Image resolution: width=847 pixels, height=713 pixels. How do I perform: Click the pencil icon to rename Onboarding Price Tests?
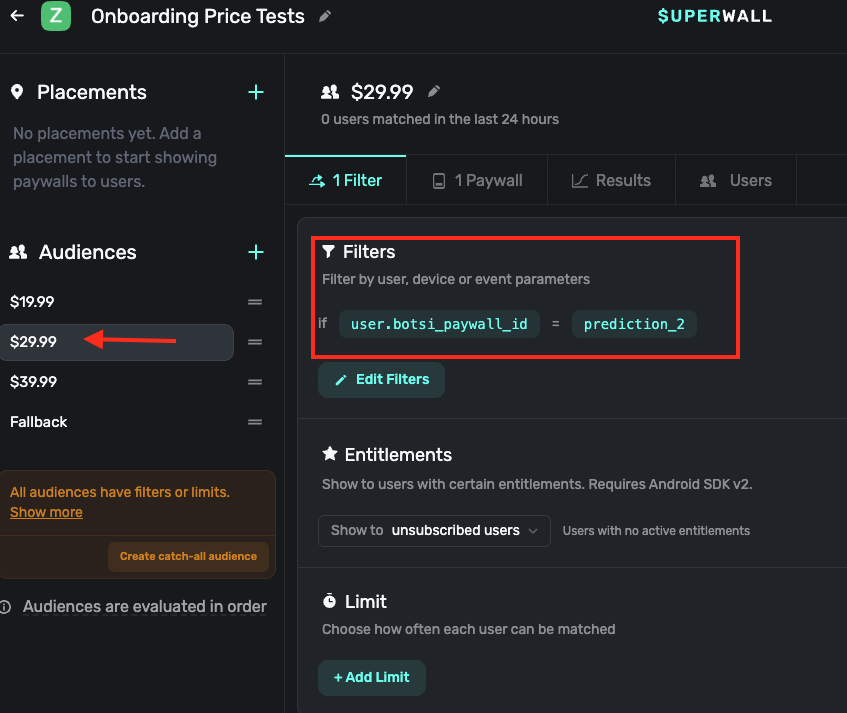click(324, 16)
